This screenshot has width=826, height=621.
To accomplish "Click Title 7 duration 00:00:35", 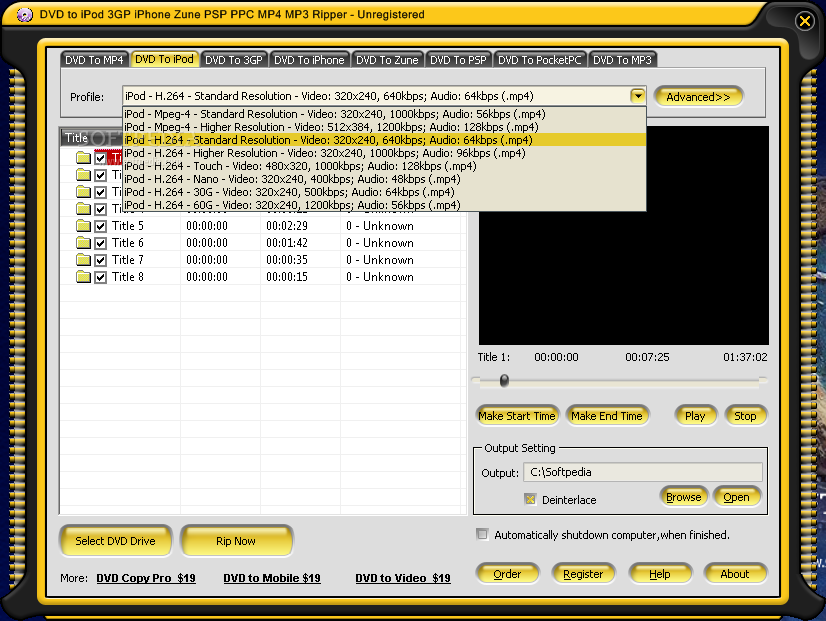I will pos(287,260).
